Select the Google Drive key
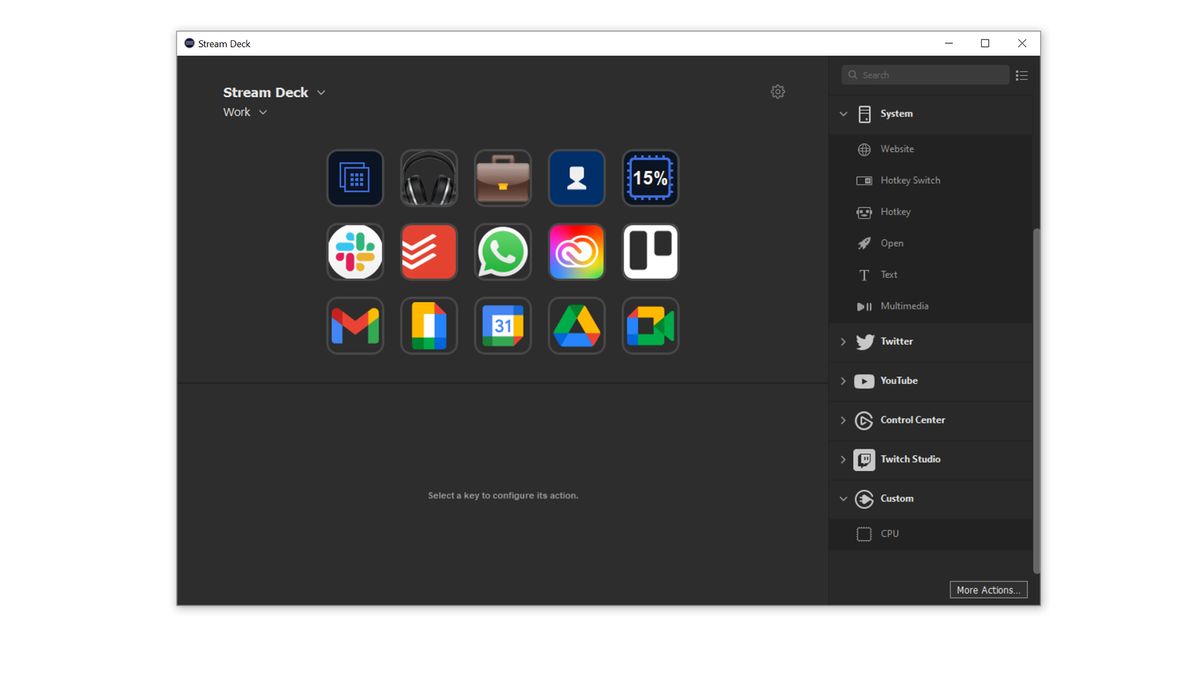This screenshot has width=1200, height=675. point(577,326)
